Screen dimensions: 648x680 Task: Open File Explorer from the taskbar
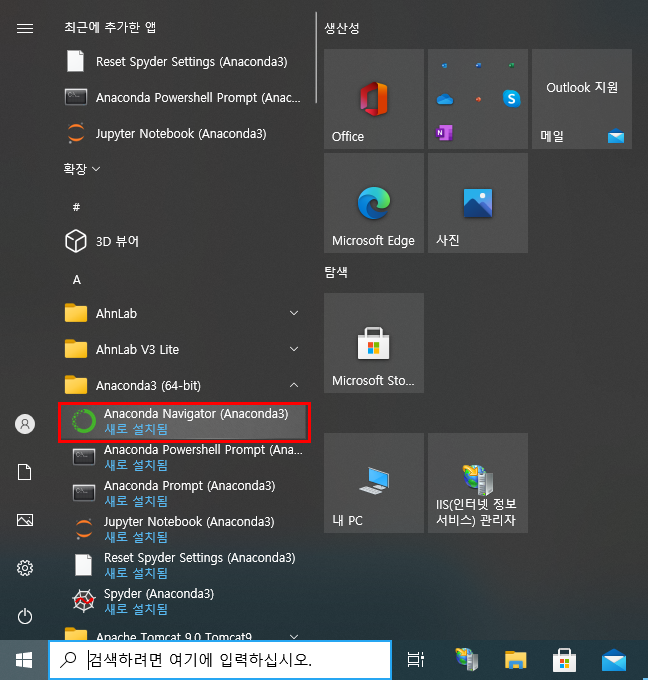(515, 660)
